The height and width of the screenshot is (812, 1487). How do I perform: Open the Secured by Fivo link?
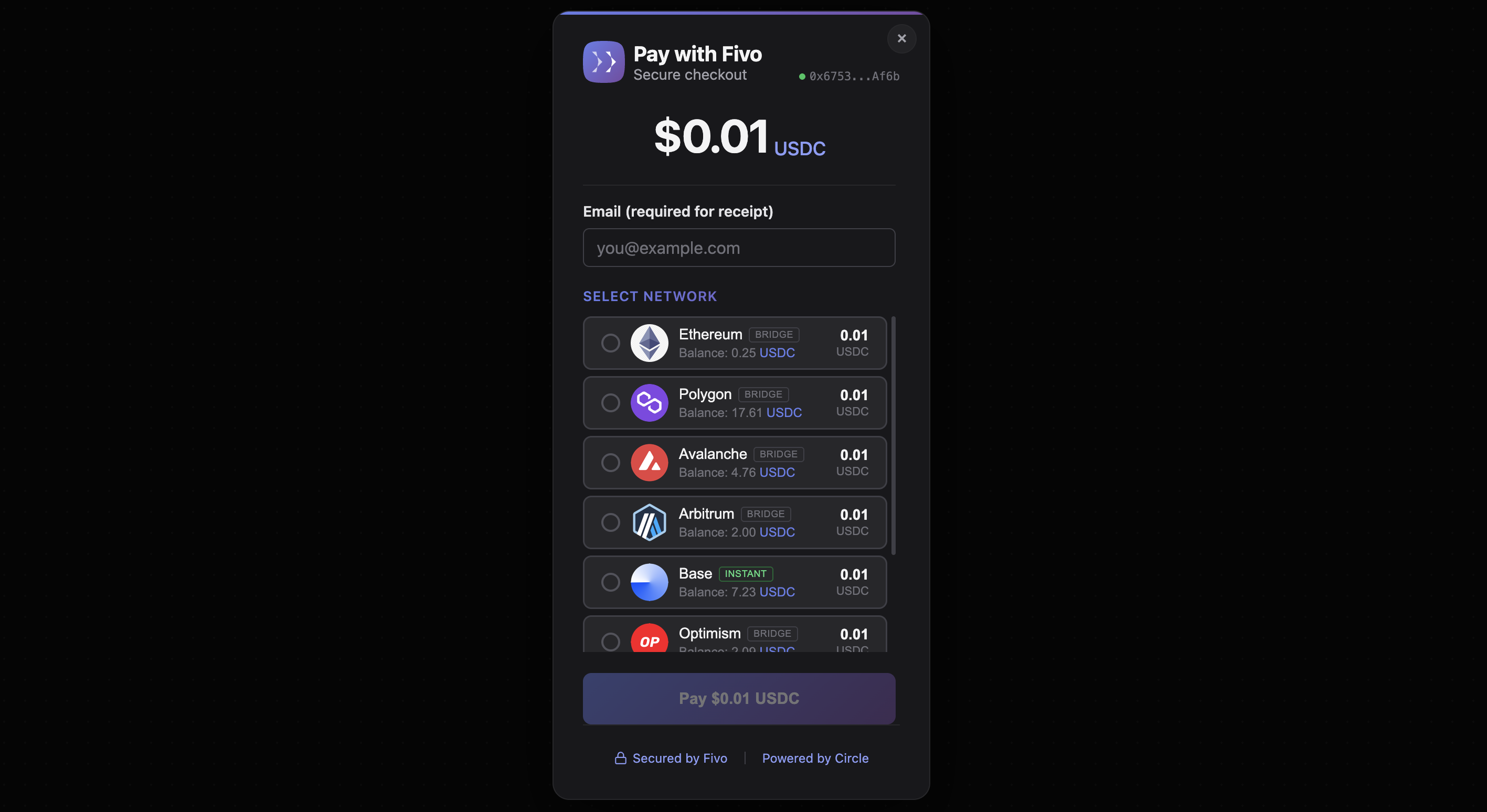pyautogui.click(x=679, y=758)
